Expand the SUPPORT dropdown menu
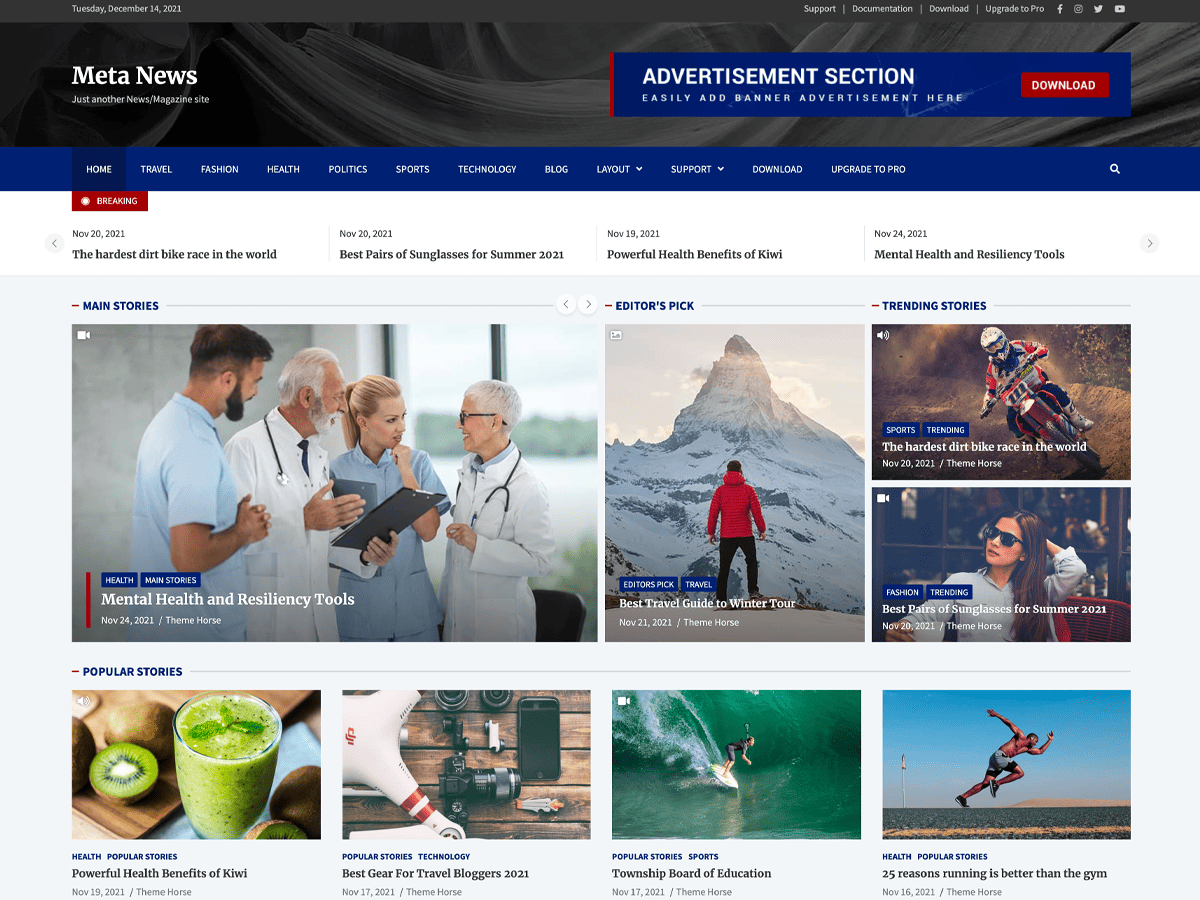 (697, 169)
